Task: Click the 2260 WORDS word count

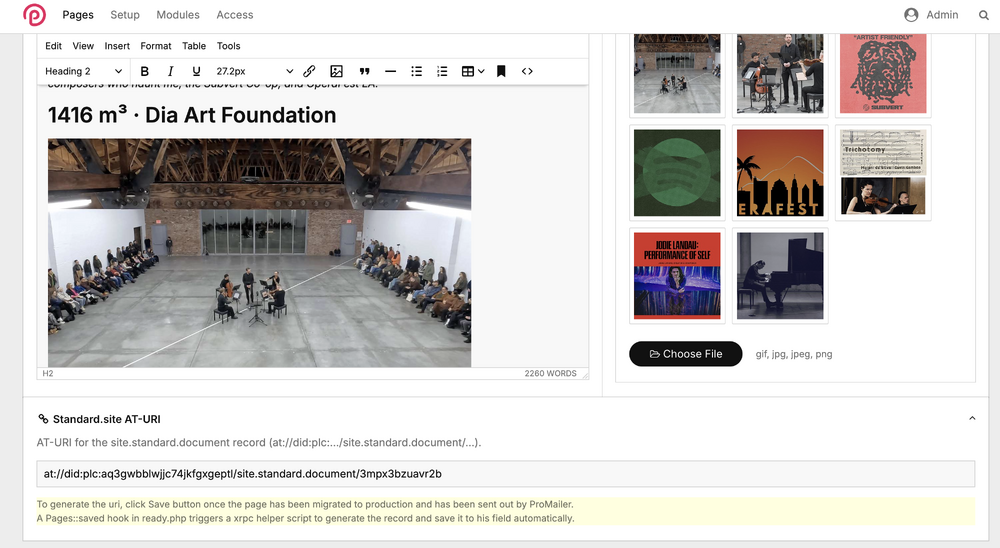Action: click(550, 374)
